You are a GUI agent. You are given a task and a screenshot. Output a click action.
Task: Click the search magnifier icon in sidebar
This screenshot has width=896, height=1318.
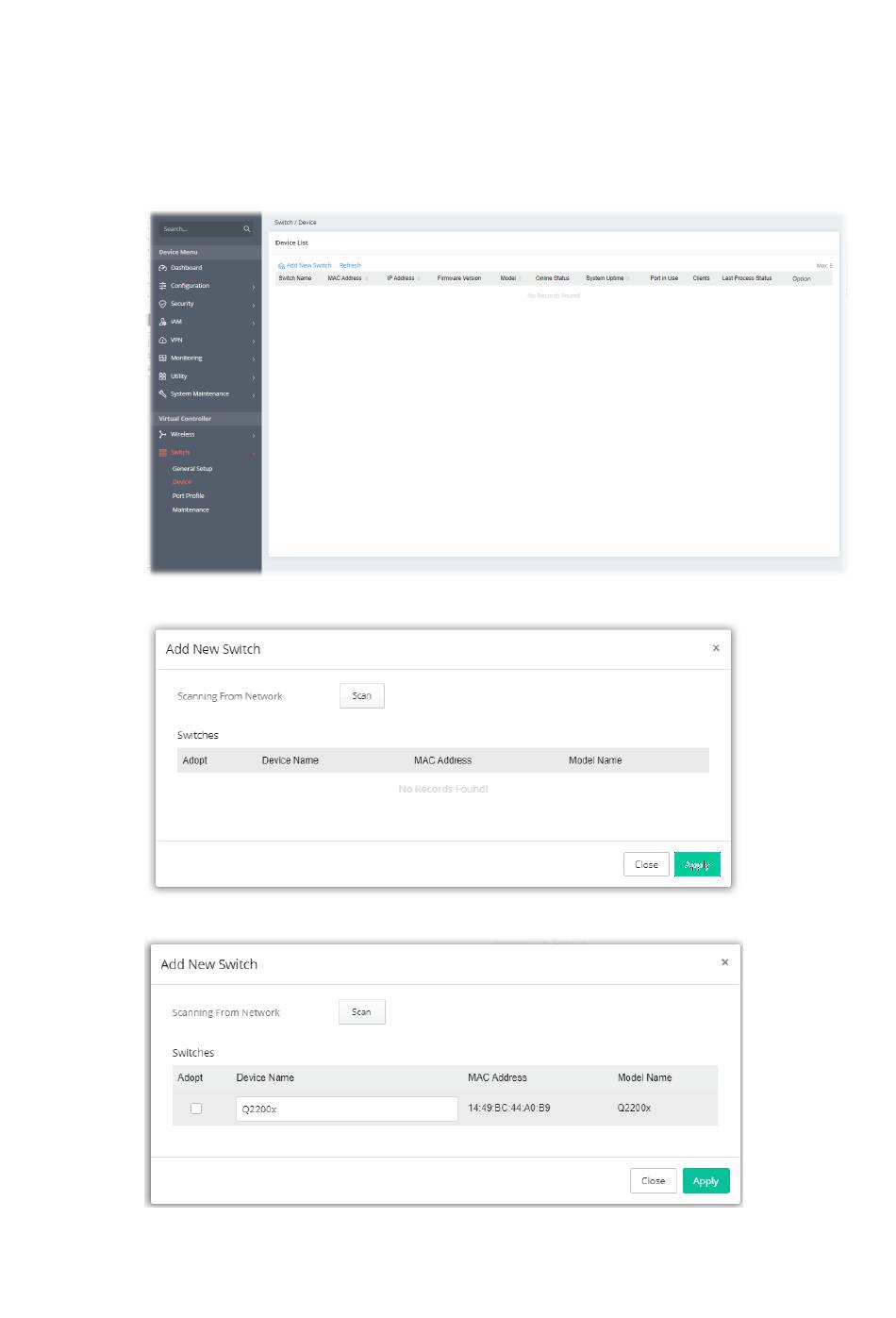[247, 229]
